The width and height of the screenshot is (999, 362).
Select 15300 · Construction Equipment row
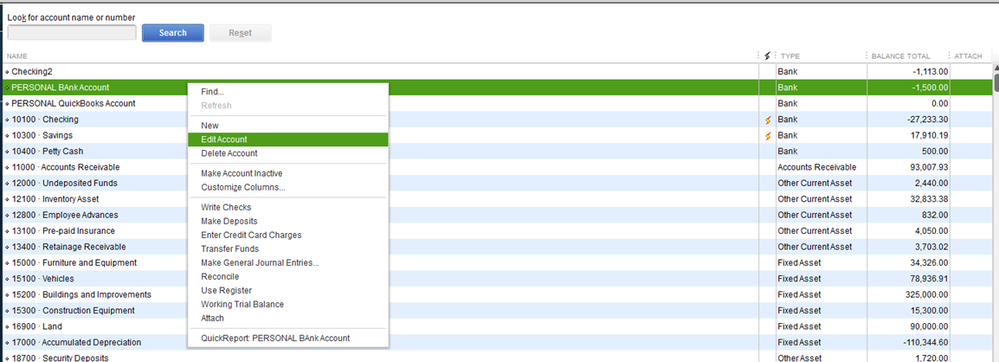497,310
